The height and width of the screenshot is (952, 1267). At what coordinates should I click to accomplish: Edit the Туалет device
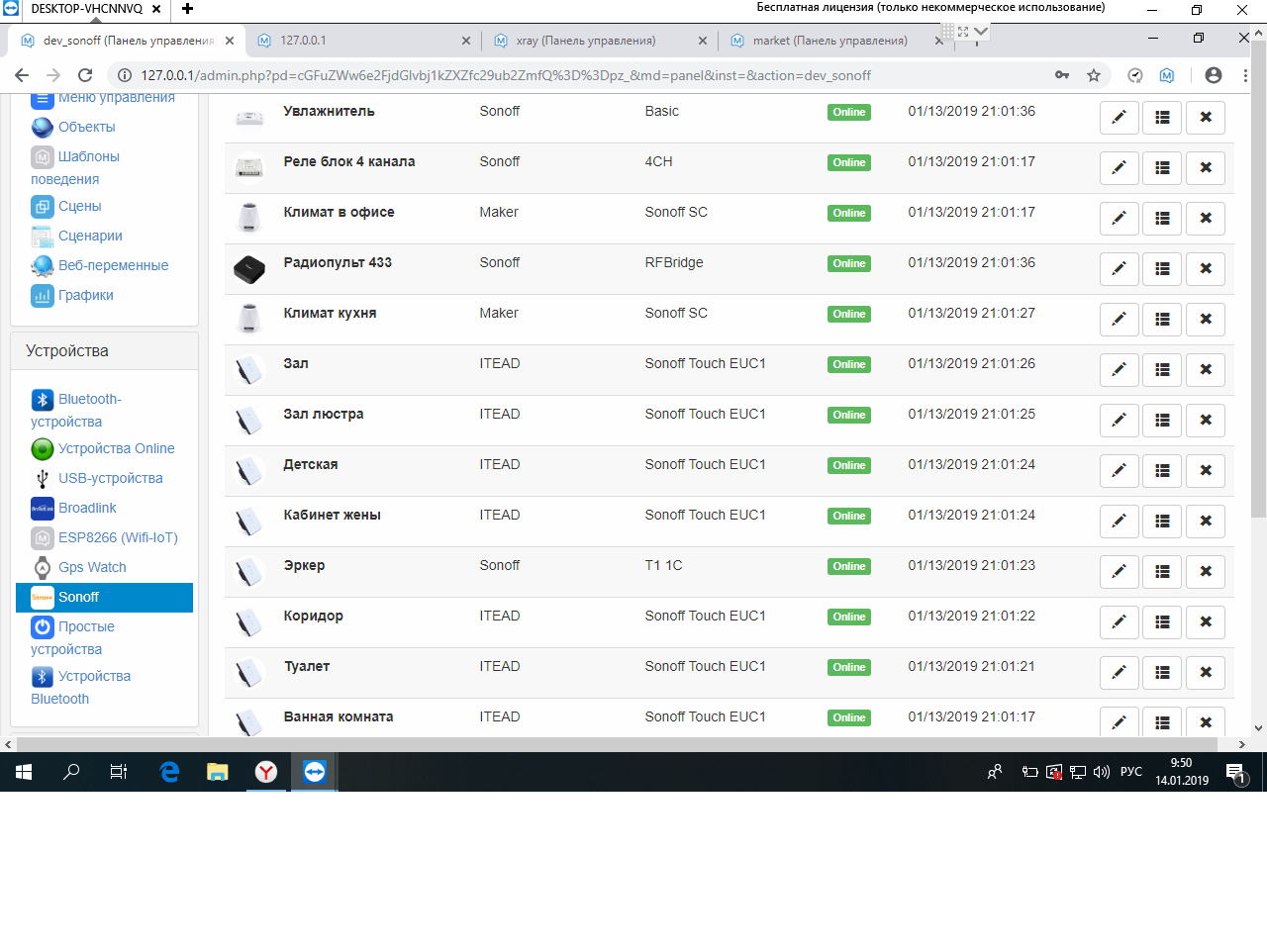(1119, 673)
